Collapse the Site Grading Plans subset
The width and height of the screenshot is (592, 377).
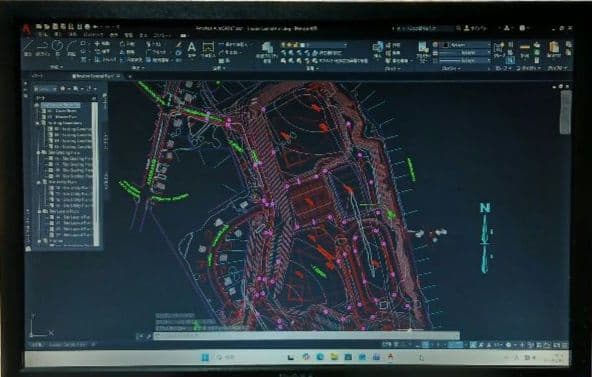coord(39,153)
